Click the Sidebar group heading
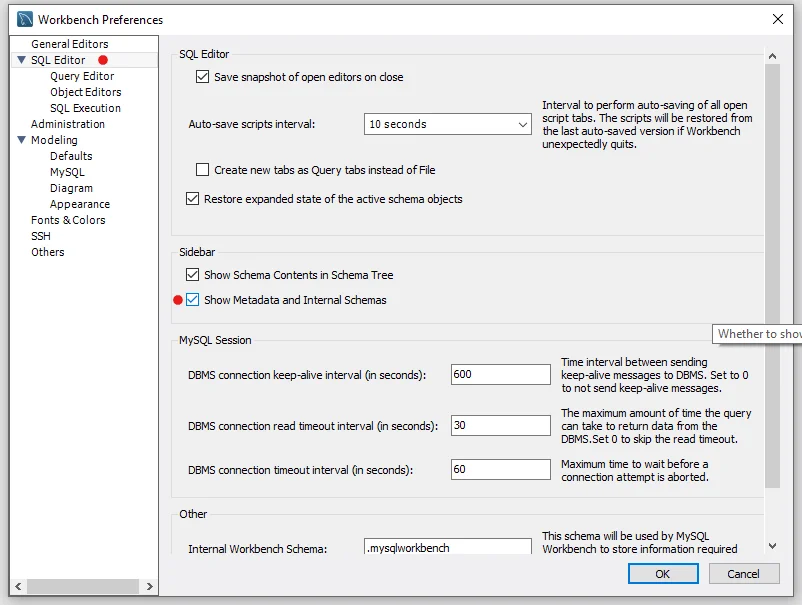This screenshot has height=605, width=802. tap(197, 252)
